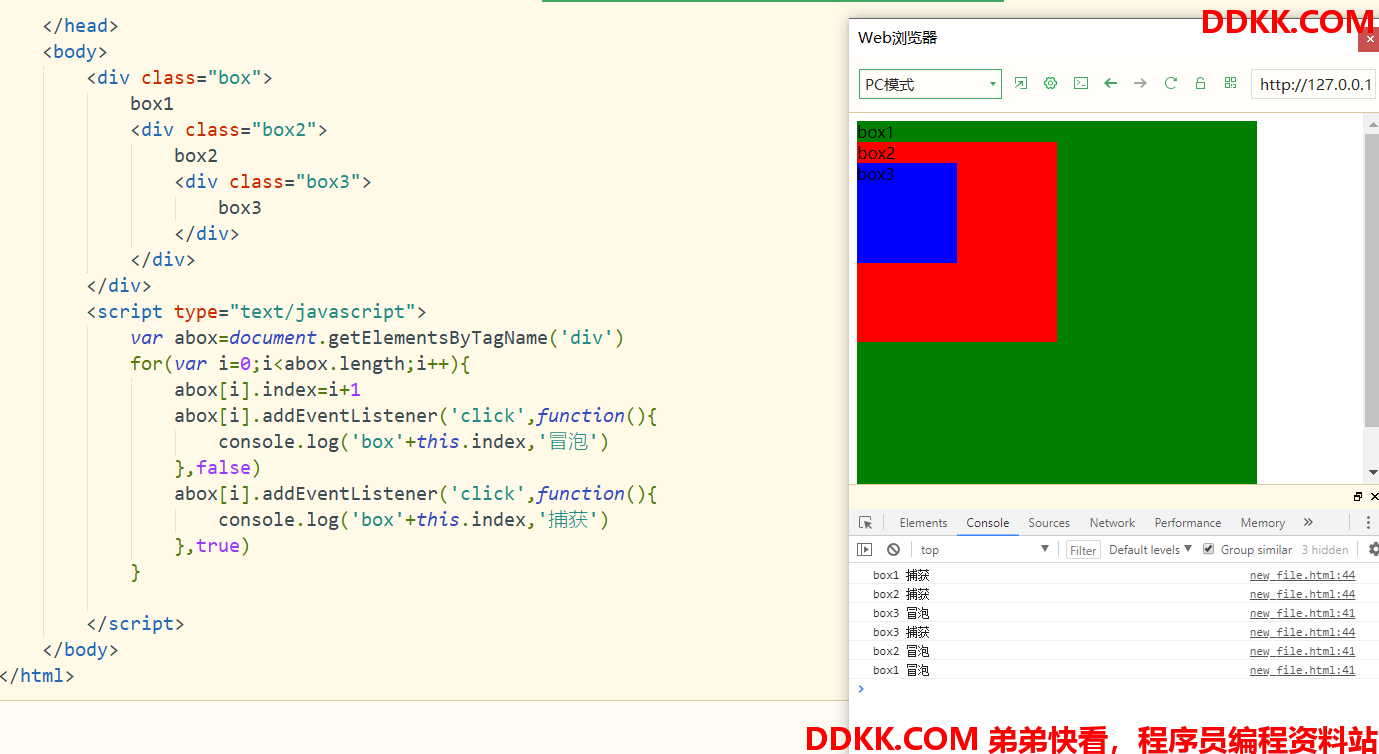Click the preview scrollbar up arrow
Screen dimensions: 1379x754
1371,124
